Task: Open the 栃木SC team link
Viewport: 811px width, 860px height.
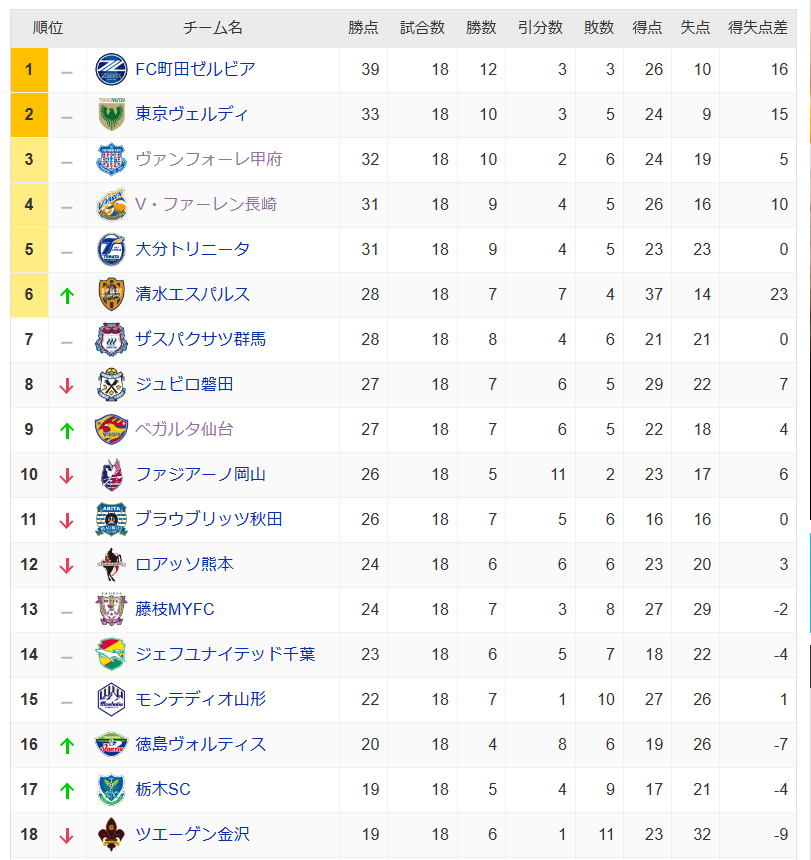Action: pos(163,789)
